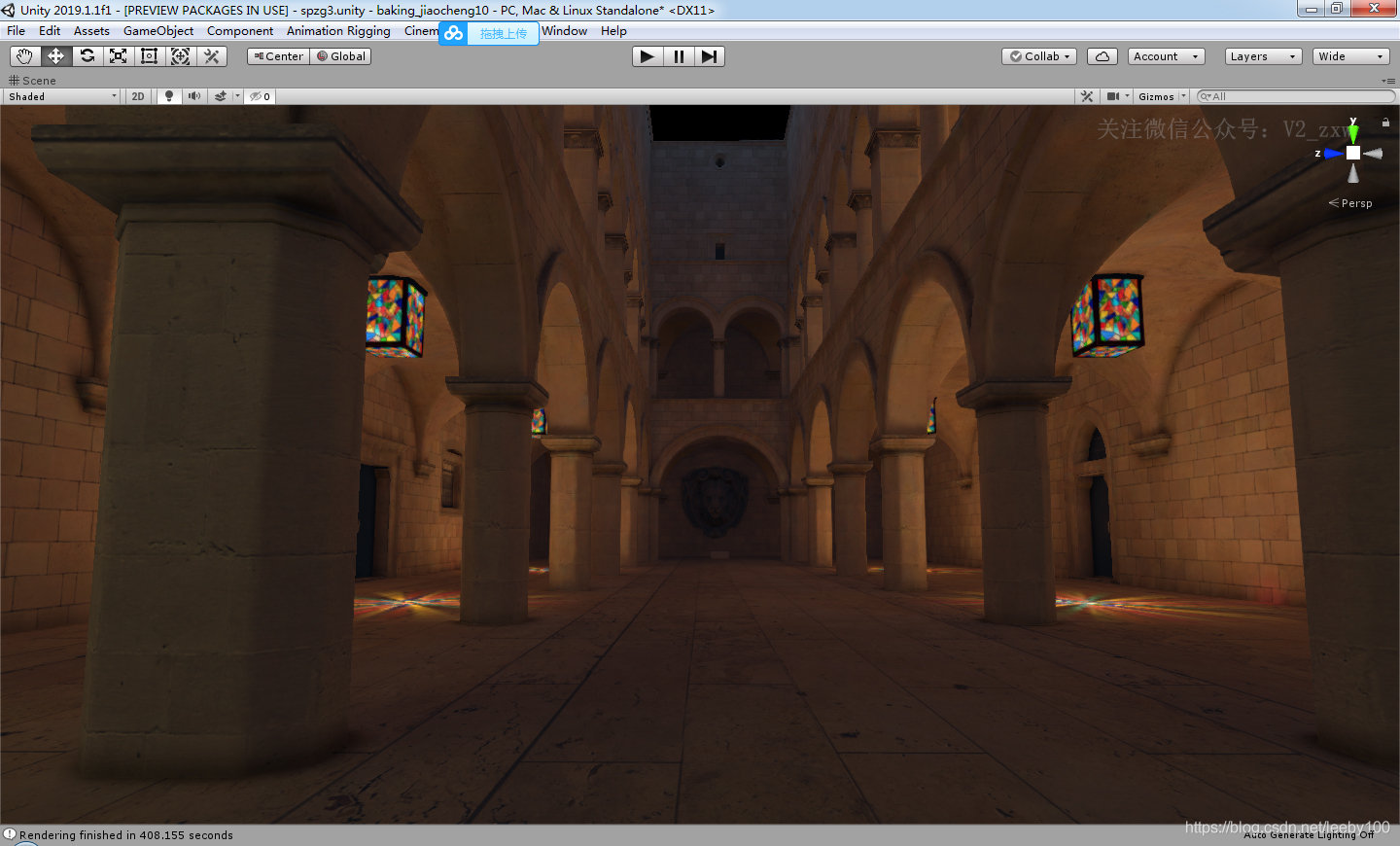The image size is (1400, 846).
Task: Select the Rotate tool
Action: click(x=87, y=56)
